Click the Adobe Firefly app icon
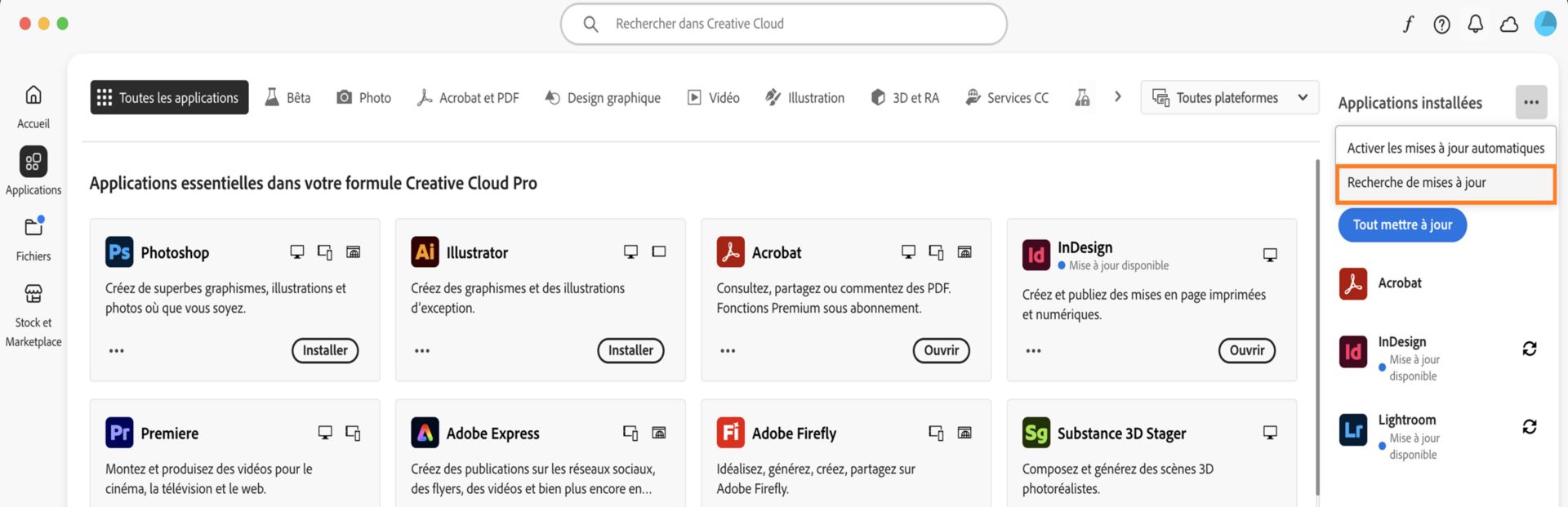 pos(730,433)
